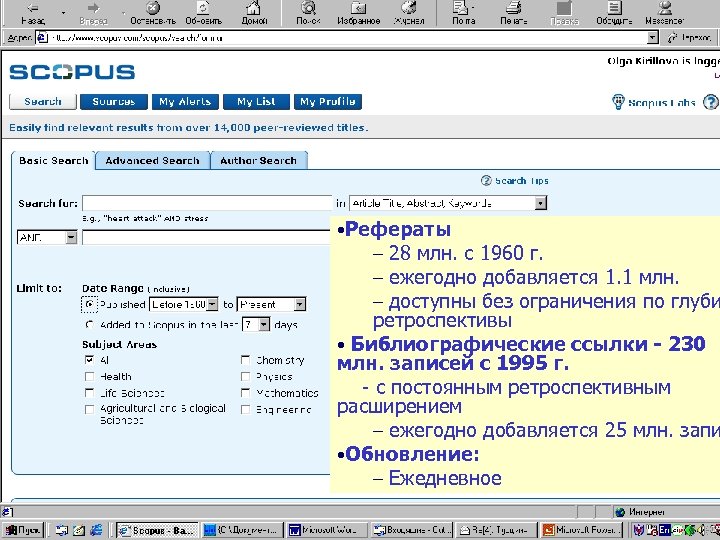Screen dimensions: 720x540
Task: Refresh the page with Обновить
Action: pos(203,13)
